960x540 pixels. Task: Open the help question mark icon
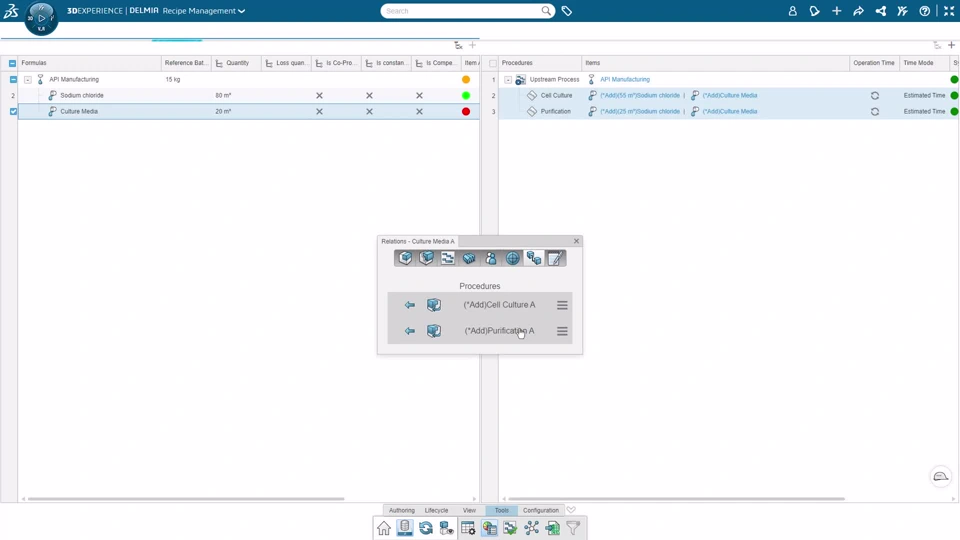pos(924,11)
